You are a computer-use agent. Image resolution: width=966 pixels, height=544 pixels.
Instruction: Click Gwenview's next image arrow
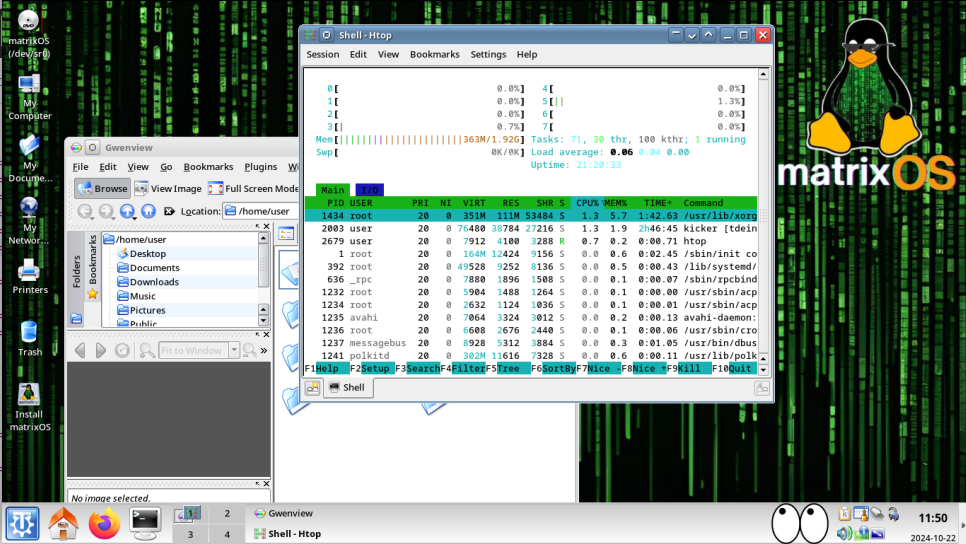(x=100, y=351)
